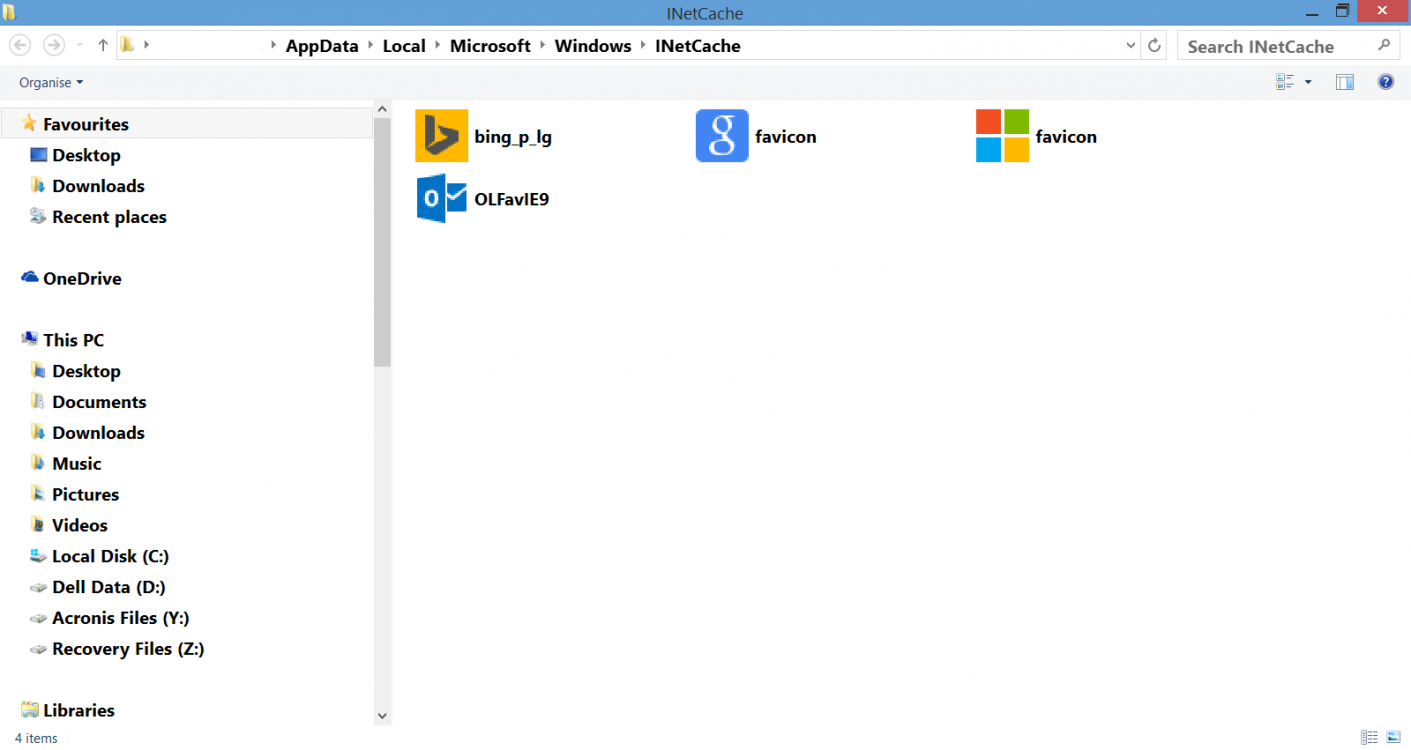The image size is (1411, 750).
Task: Navigate to Microsoft in the breadcrumb path
Action: point(490,45)
